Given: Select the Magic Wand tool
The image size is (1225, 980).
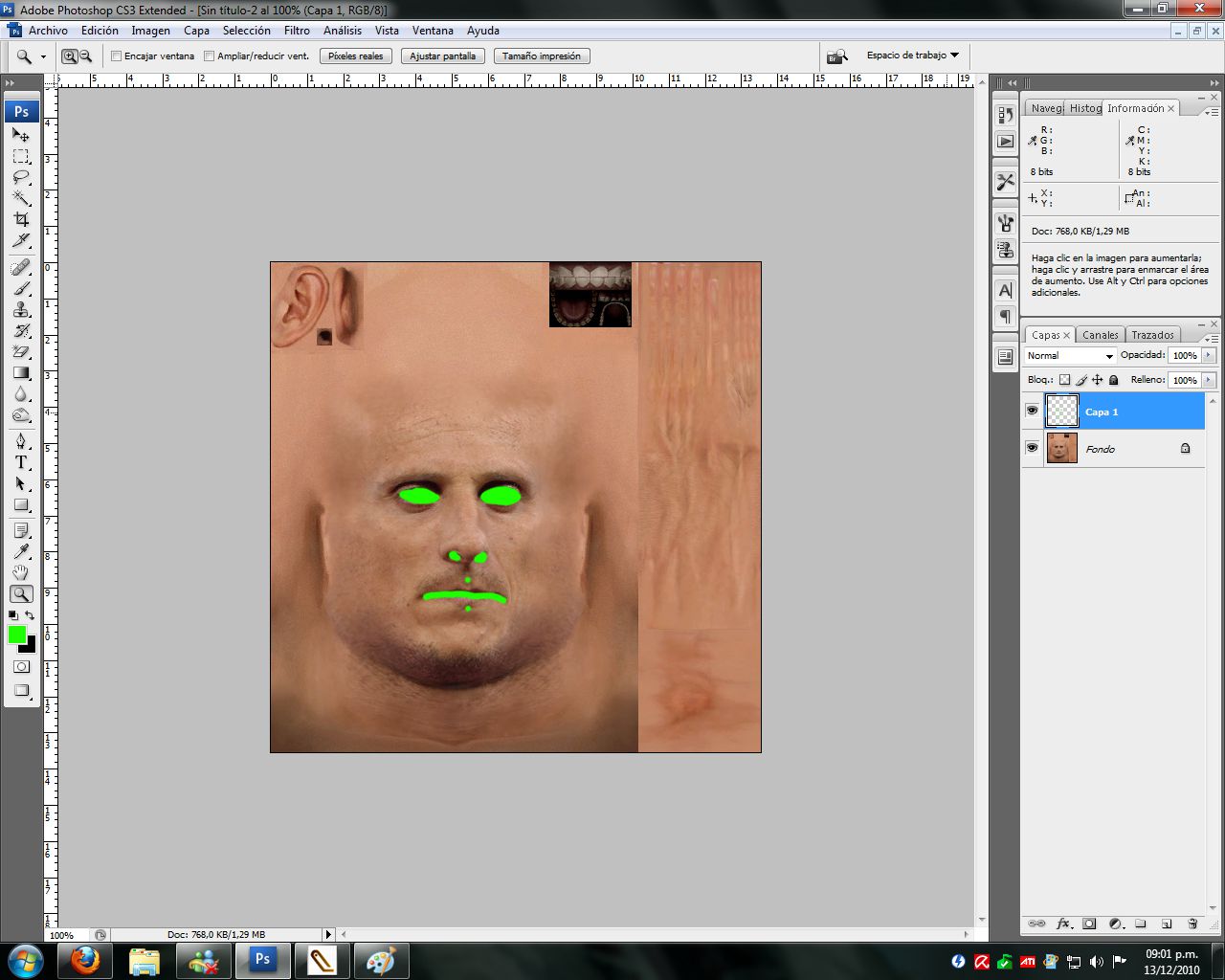Looking at the screenshot, I should click(x=21, y=198).
